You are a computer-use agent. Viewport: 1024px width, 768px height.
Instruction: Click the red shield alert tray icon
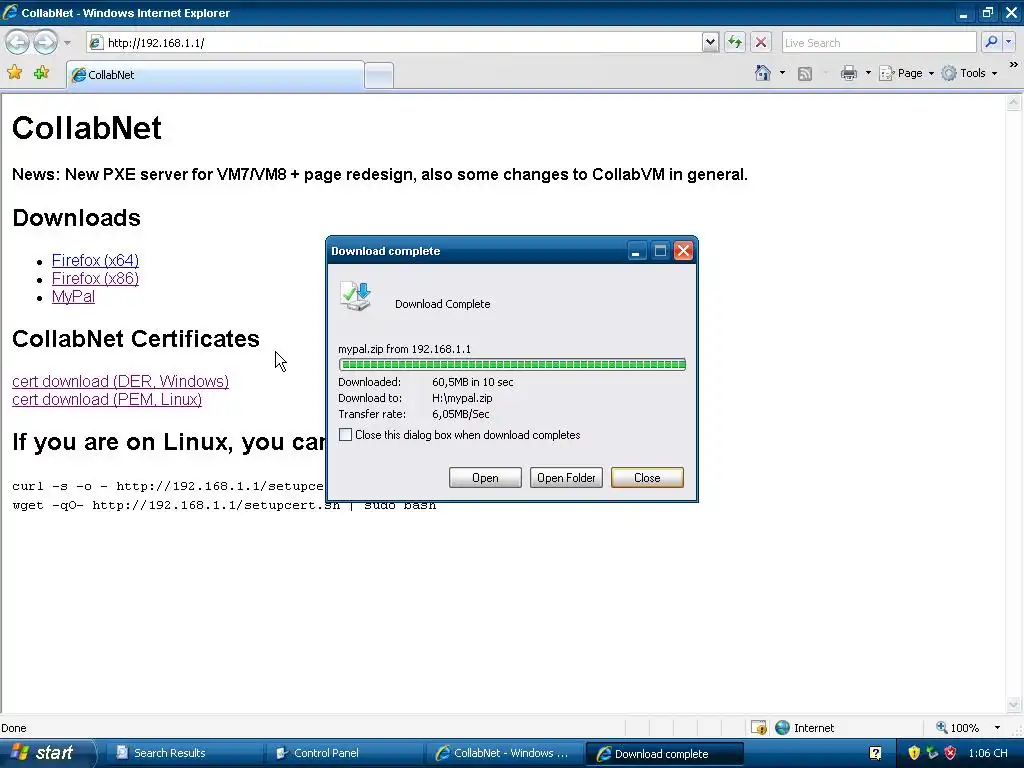[950, 753]
